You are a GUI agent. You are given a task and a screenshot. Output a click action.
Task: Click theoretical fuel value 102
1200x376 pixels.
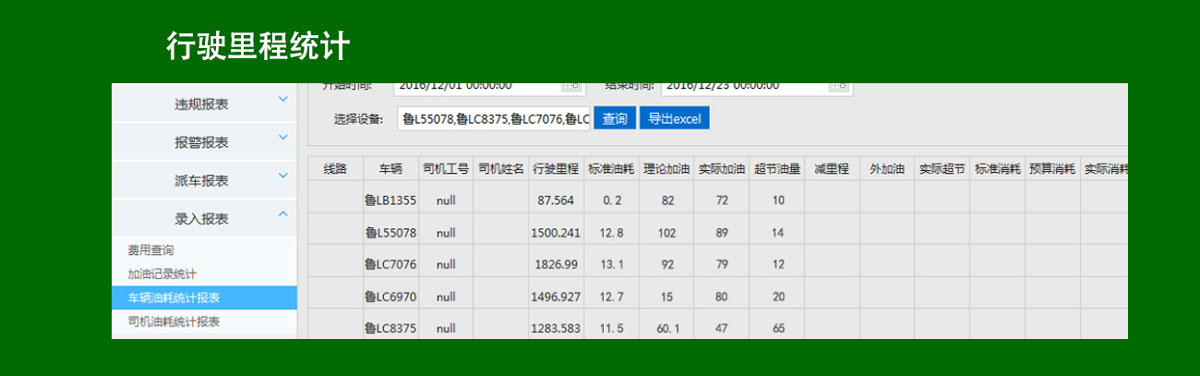tap(667, 233)
